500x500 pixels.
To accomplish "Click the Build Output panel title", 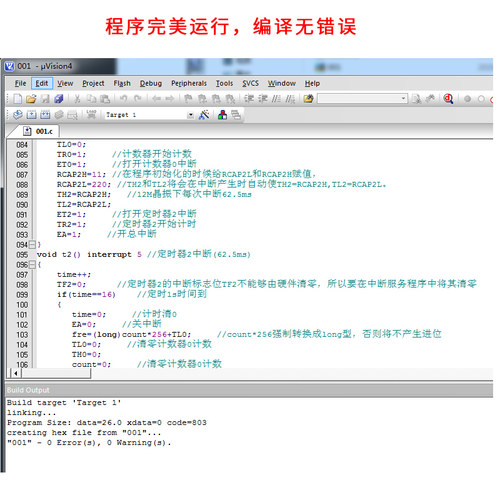I will coord(28,390).
